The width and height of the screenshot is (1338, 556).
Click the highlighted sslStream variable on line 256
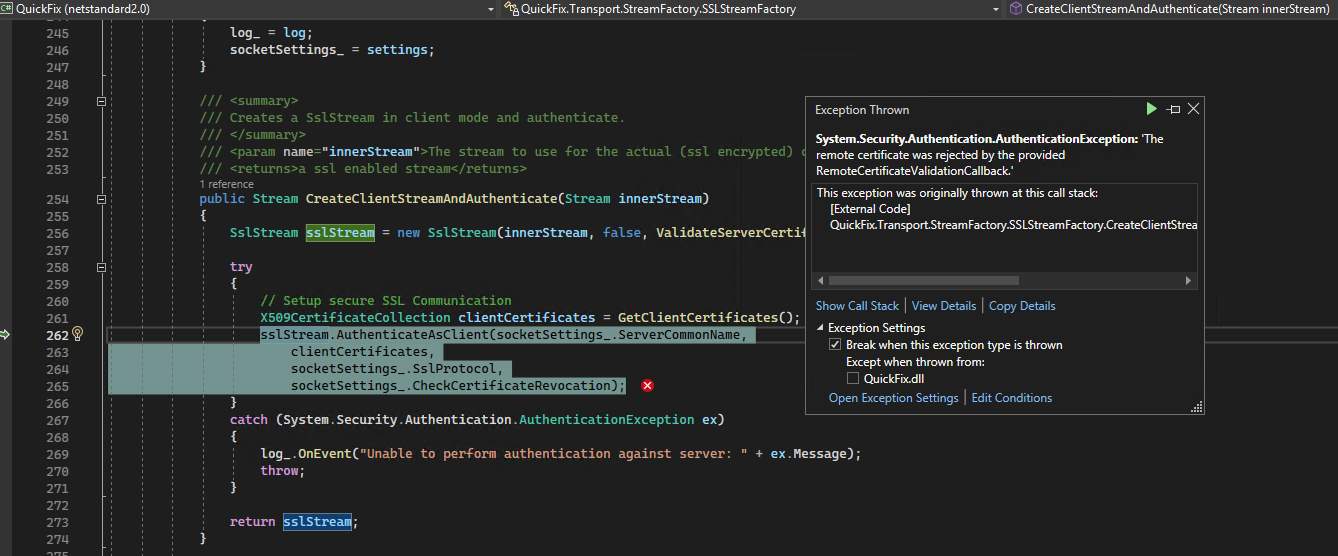(340, 233)
